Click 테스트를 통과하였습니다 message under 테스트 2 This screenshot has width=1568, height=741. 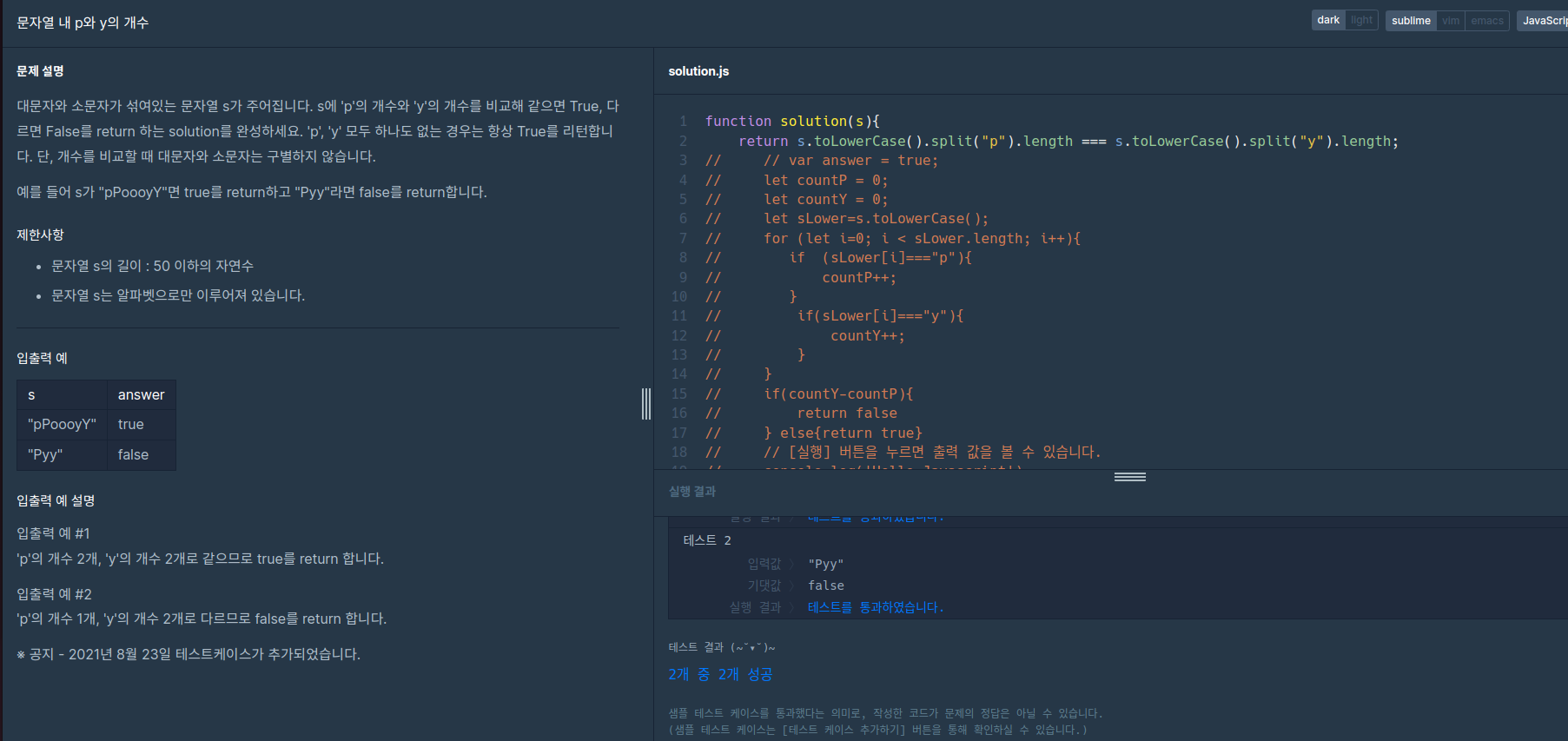876,607
